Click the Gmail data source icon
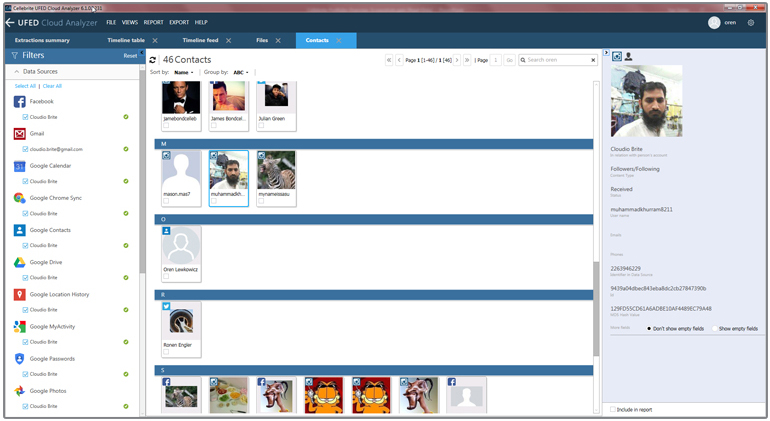Image resolution: width=770 pixels, height=421 pixels. pos(20,134)
